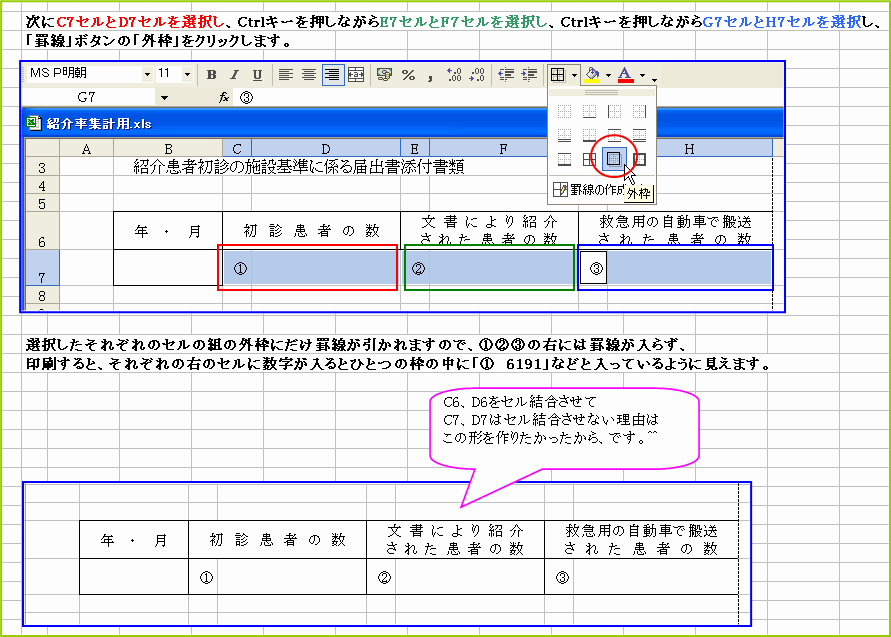The height and width of the screenshot is (637, 891).
Task: Toggle italic formatting
Action: click(234, 75)
